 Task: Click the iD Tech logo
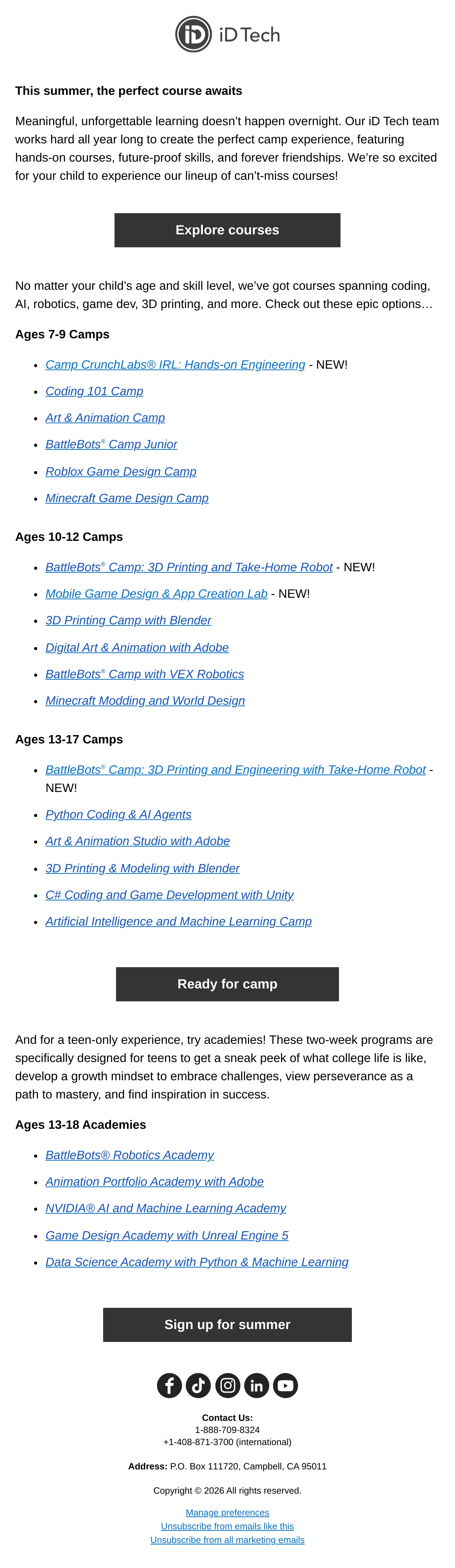click(x=227, y=34)
